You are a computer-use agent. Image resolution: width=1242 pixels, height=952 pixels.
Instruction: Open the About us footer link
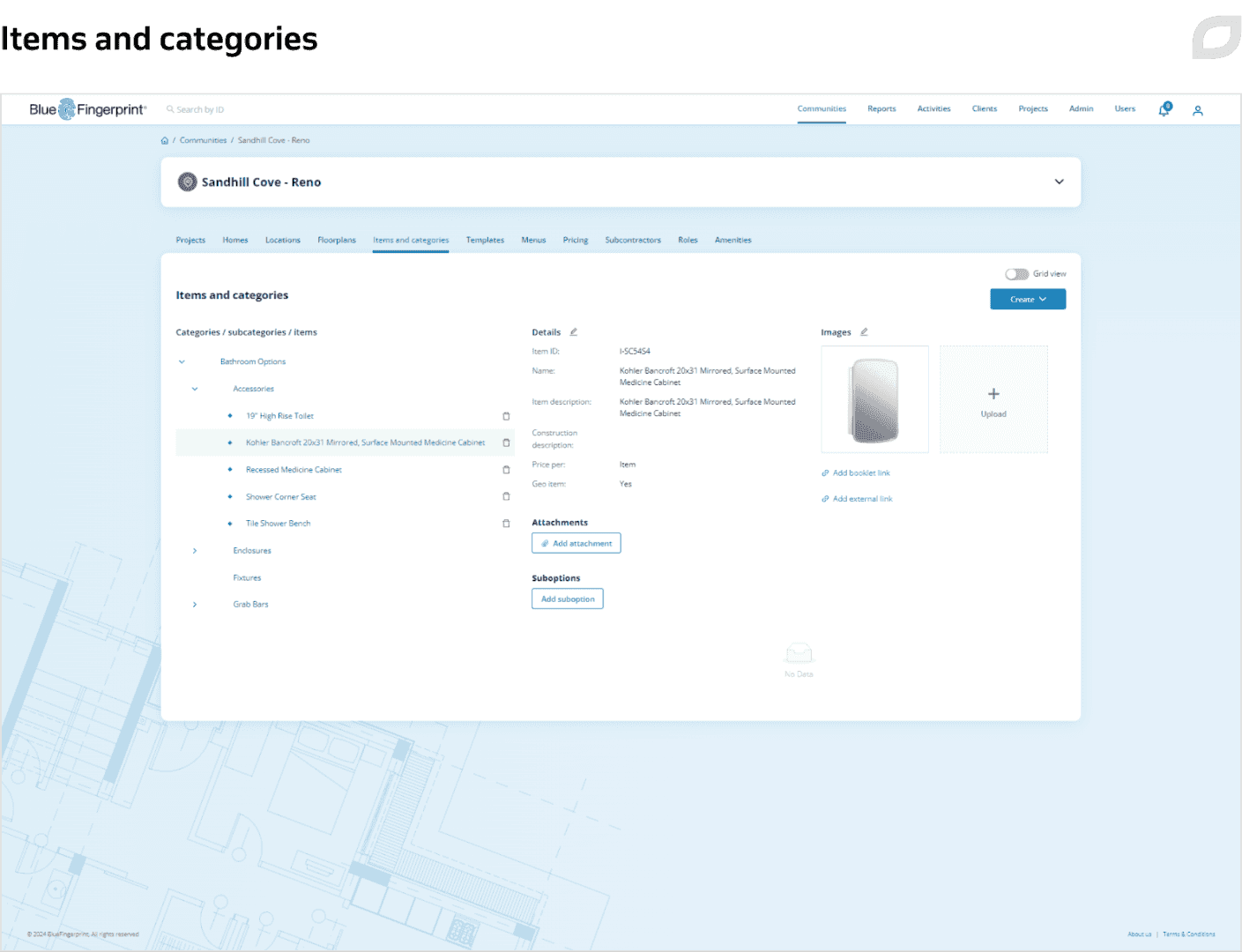coord(1140,934)
